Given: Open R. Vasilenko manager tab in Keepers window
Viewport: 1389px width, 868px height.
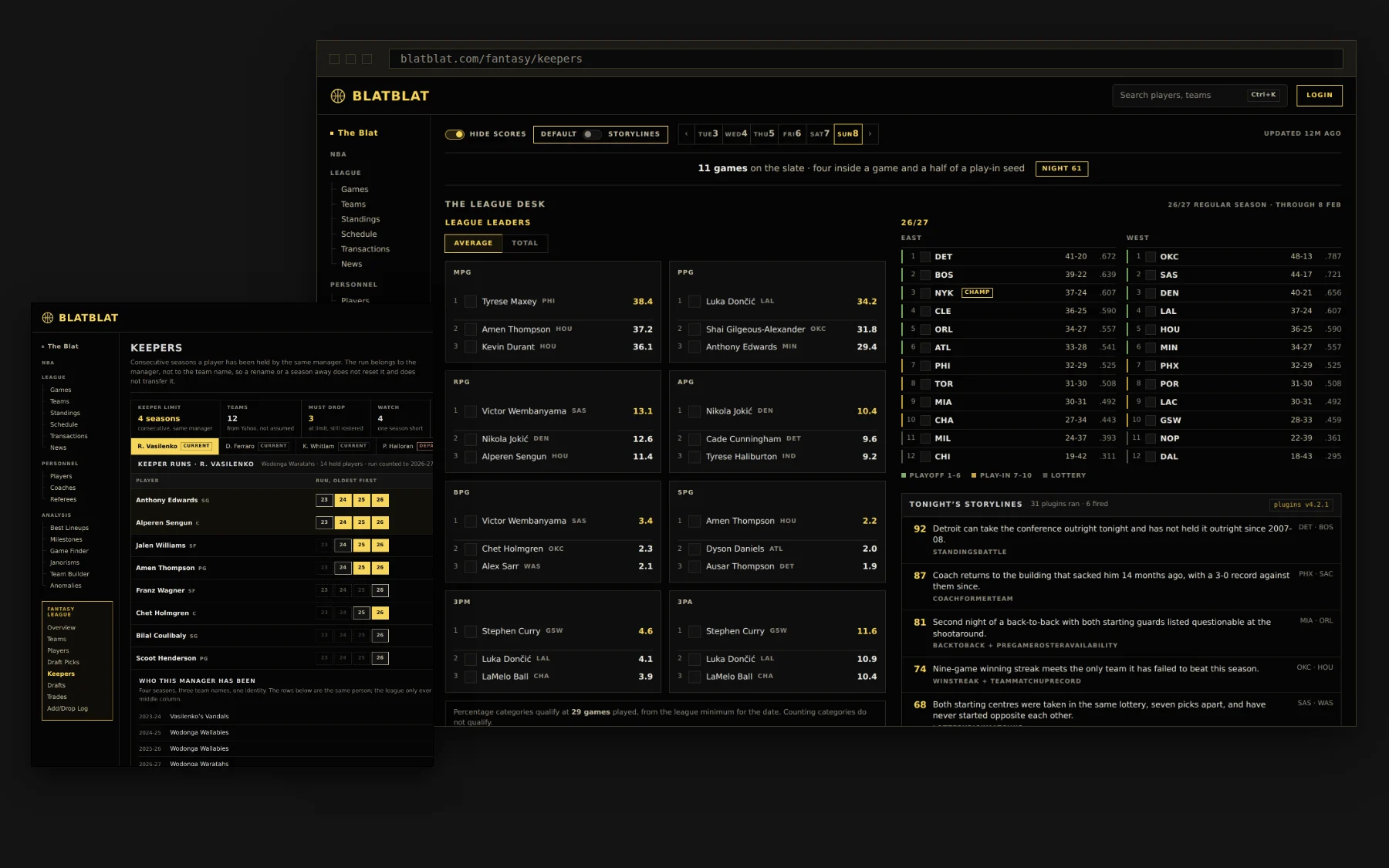Looking at the screenshot, I should click(x=174, y=446).
